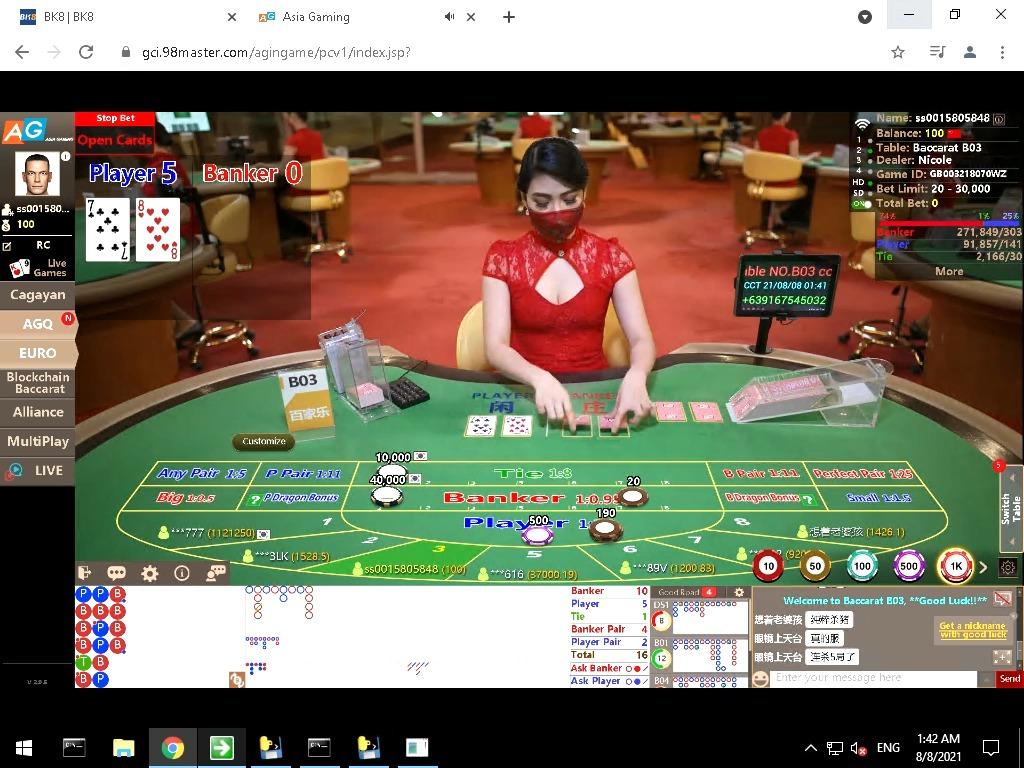Open the Switch Table side panel
The width and height of the screenshot is (1024, 768).
(1011, 509)
